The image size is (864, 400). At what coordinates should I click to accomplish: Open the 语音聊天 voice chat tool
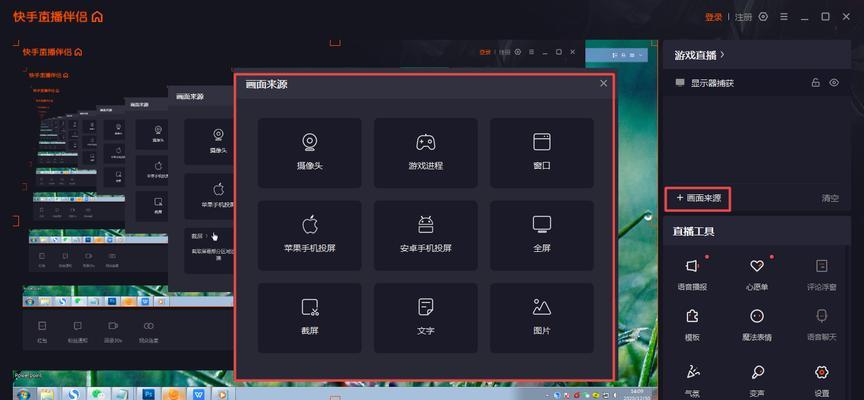(822, 325)
